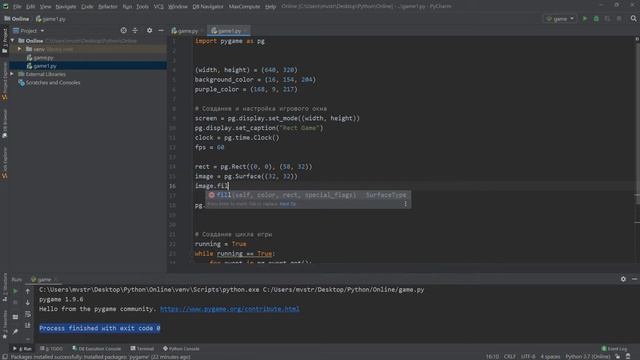This screenshot has width=640, height=360.
Task: Click the up arrow in the Run panel
Action: pyautogui.click(x=28, y=291)
